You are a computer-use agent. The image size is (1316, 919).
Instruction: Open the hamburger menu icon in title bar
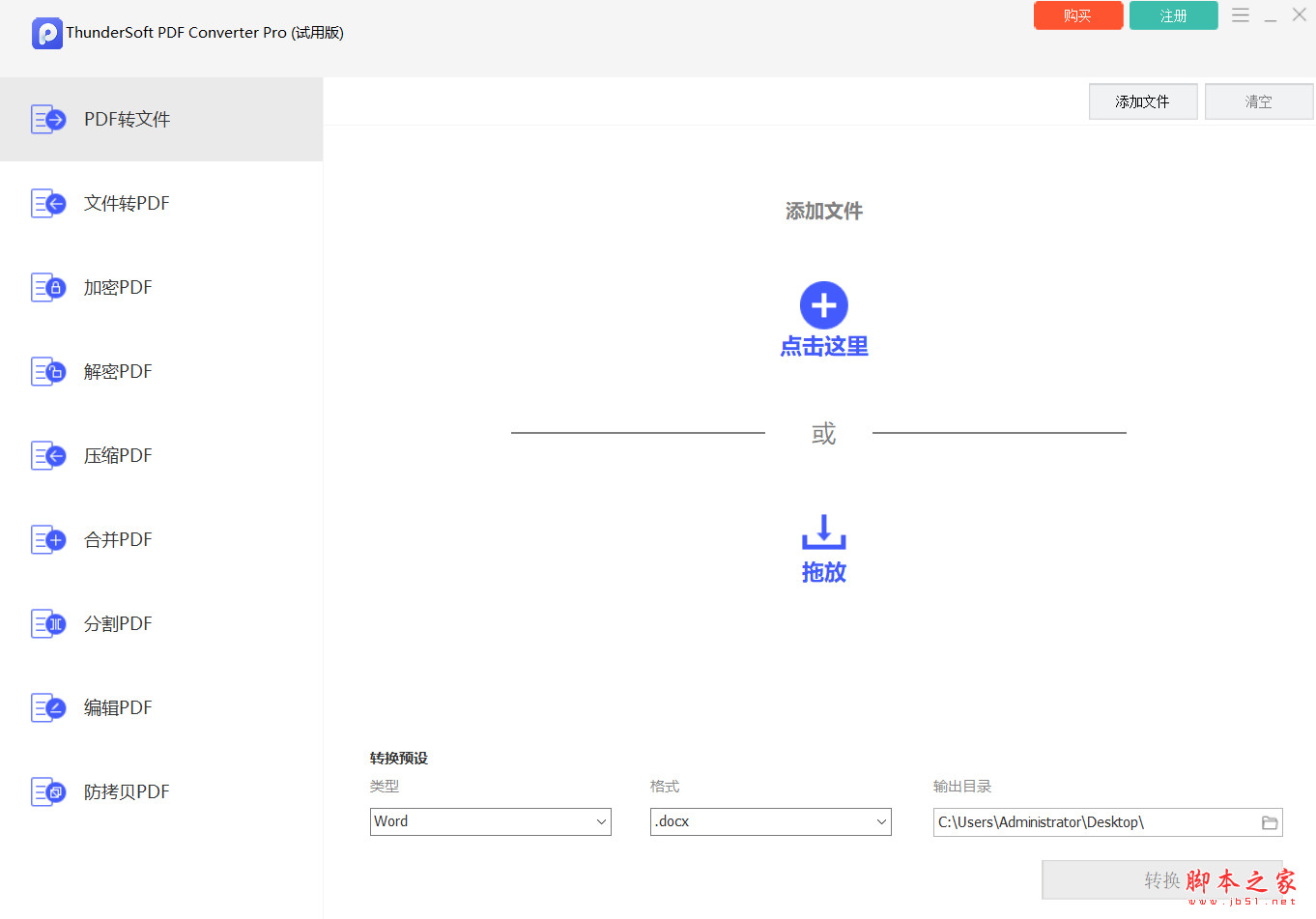point(1241,15)
